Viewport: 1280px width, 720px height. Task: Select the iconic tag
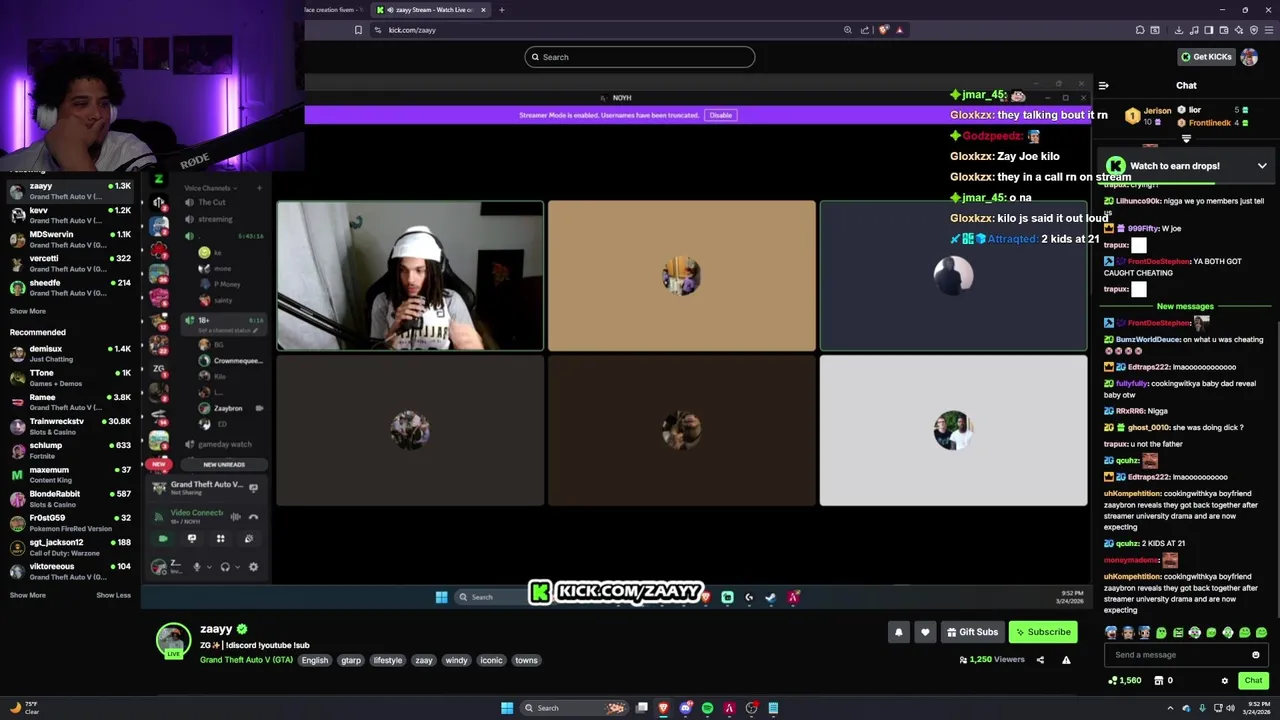pos(491,660)
